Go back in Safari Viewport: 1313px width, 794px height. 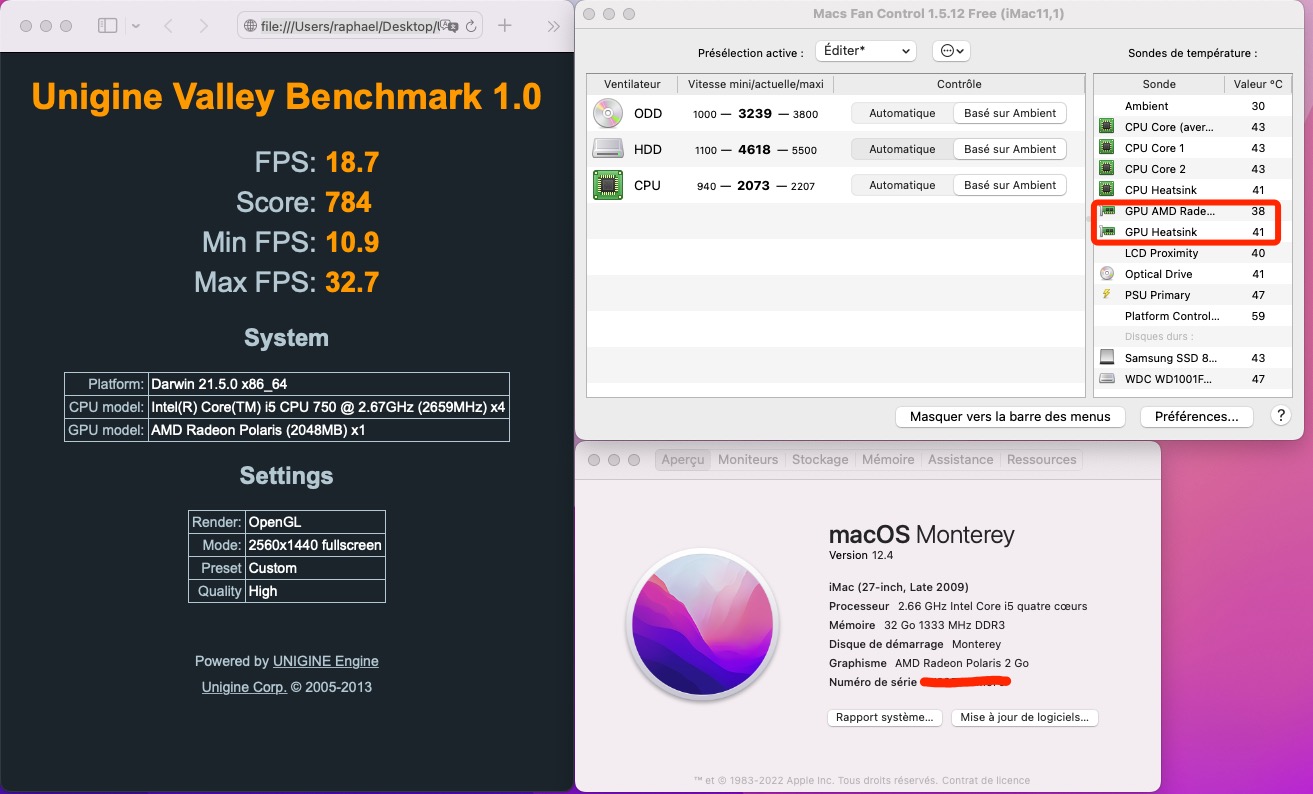(168, 26)
